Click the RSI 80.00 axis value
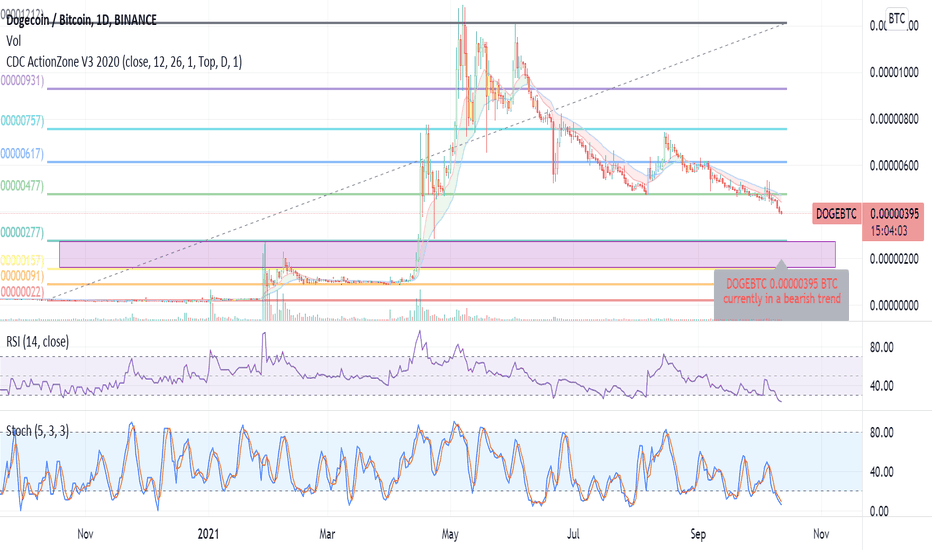 881,347
